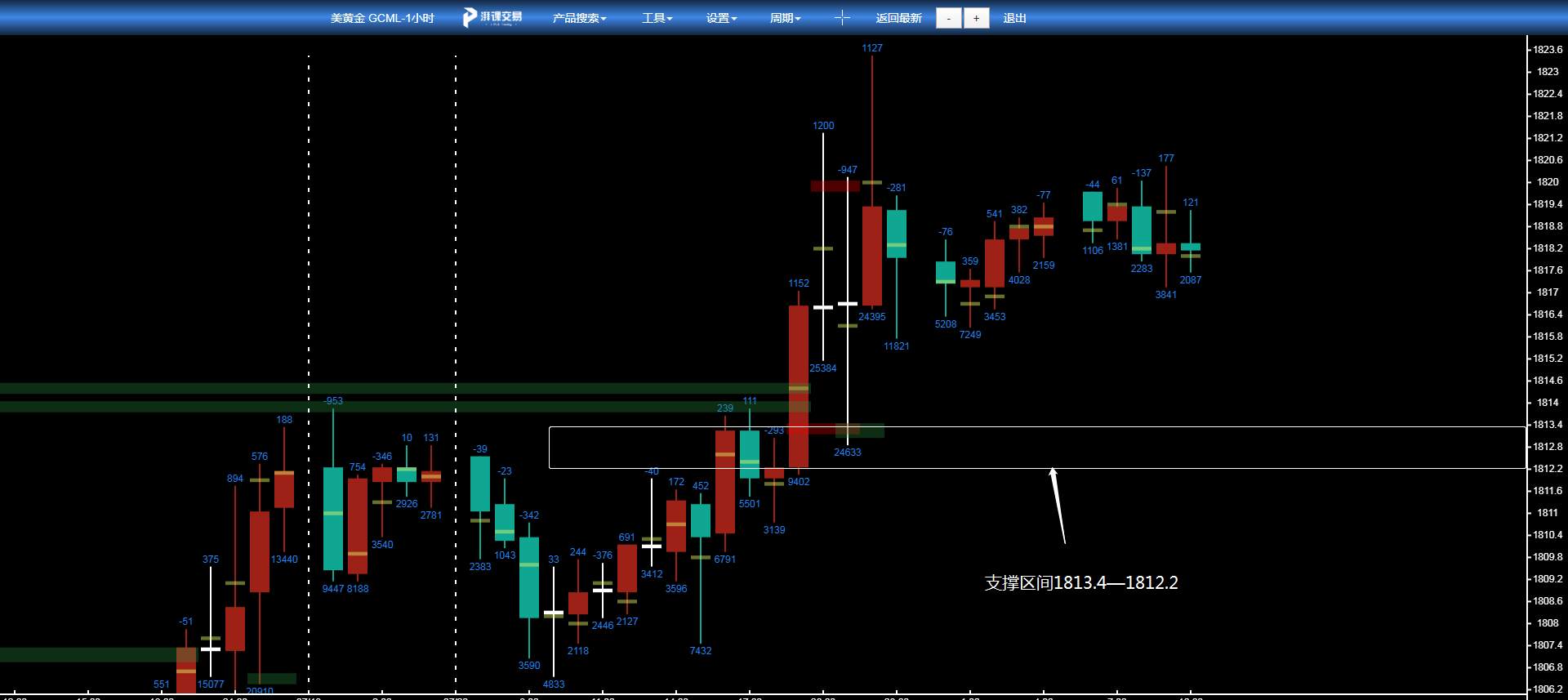
Task: Click 退出 to exit
Action: [x=1014, y=18]
